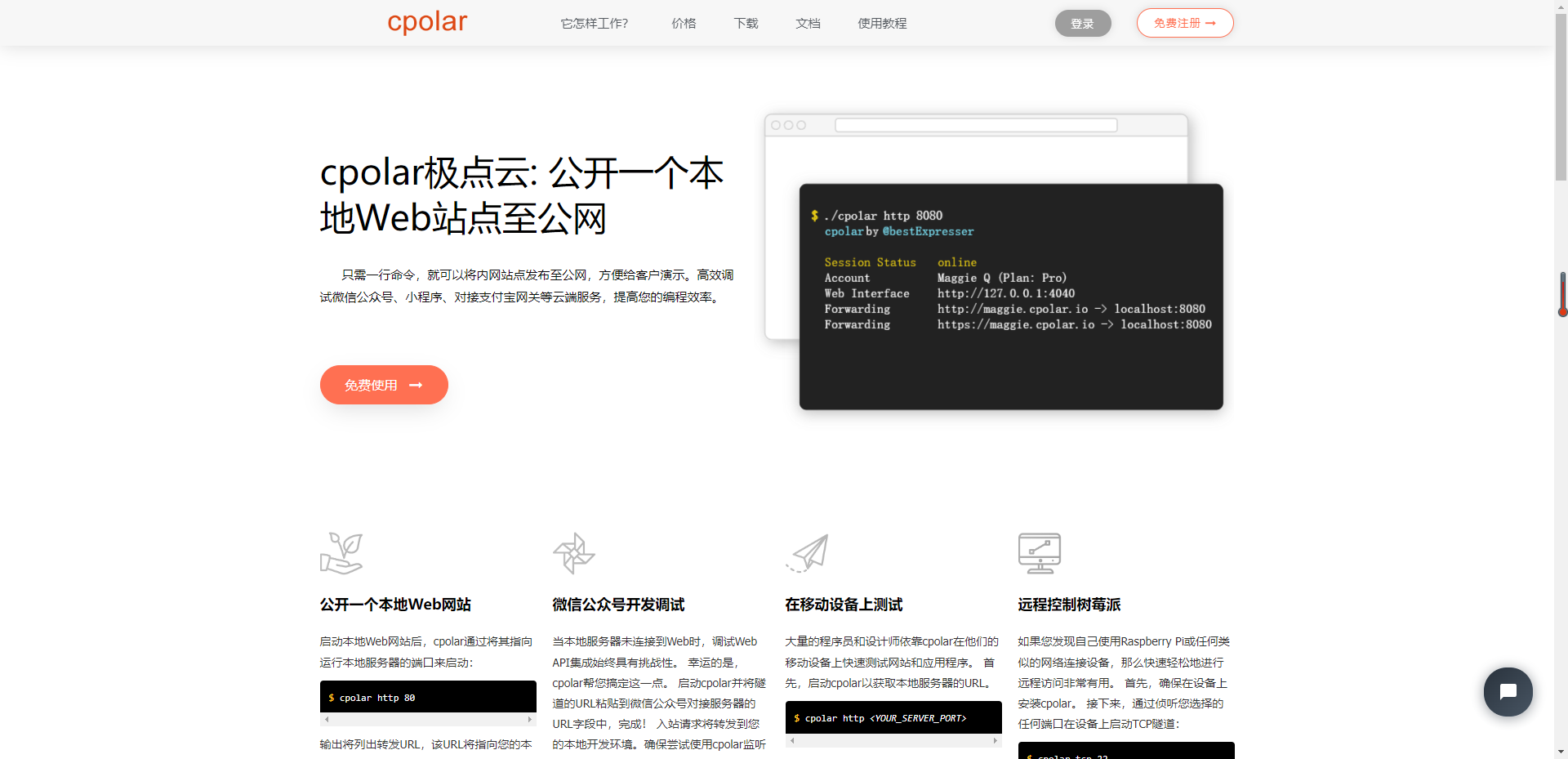Screen dimensions: 1568x759
Task: Click the 免费注册 sign-up button
Action: click(1184, 23)
